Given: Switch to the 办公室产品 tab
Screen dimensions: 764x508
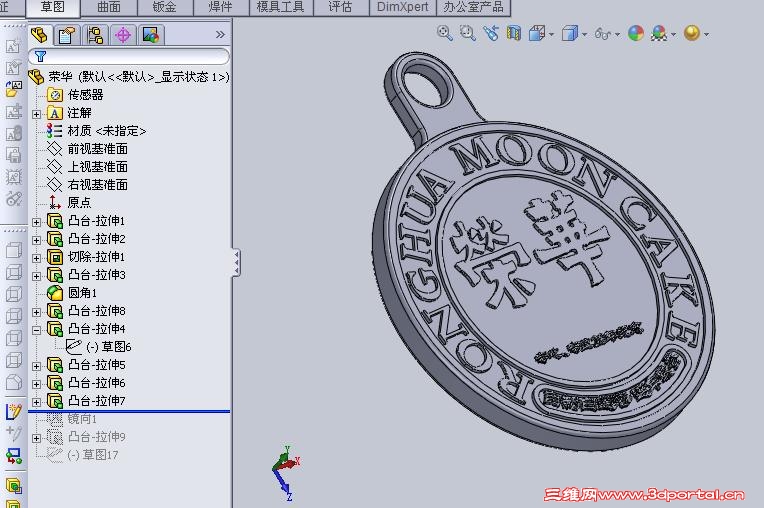Looking at the screenshot, I should point(473,7).
